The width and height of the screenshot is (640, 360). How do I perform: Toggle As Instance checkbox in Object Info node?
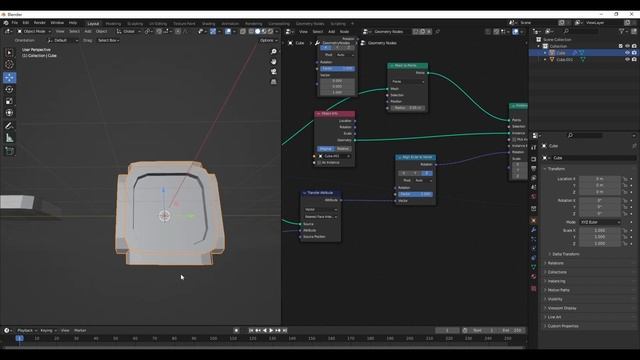[x=319, y=162]
